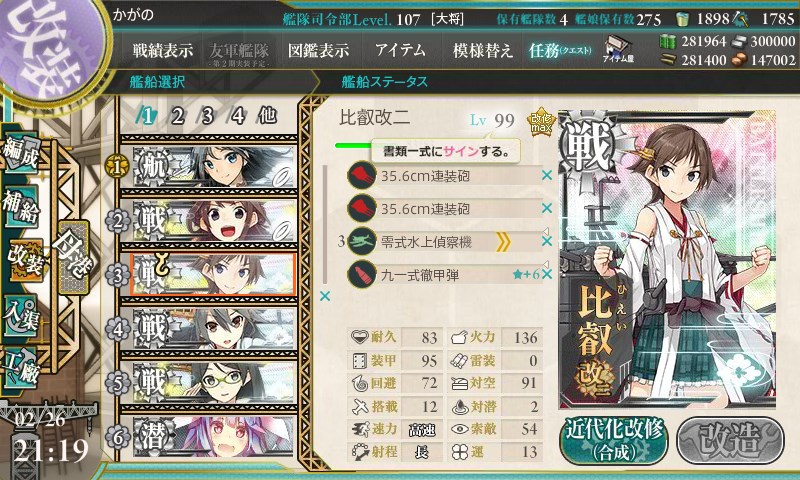Click the 近代化改修(合成) button
Image resolution: width=800 pixels, height=480 pixels.
point(614,441)
